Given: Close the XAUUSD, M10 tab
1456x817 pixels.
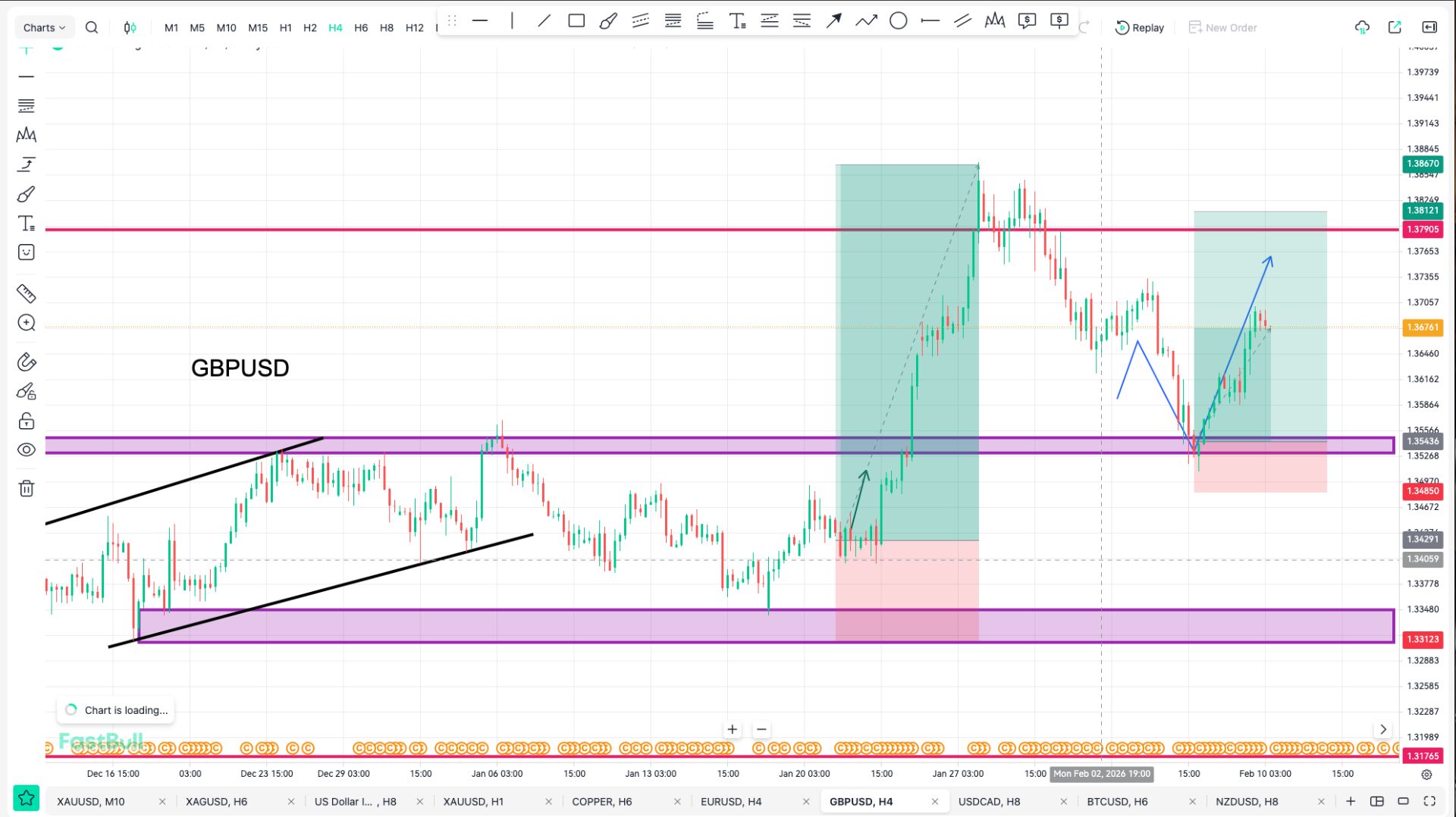Looking at the screenshot, I should [x=162, y=801].
